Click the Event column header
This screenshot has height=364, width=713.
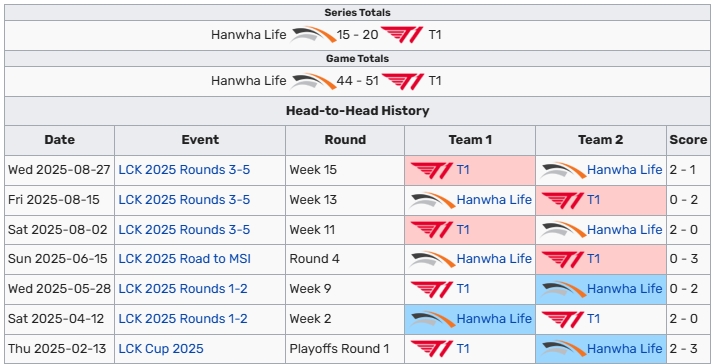click(x=200, y=140)
